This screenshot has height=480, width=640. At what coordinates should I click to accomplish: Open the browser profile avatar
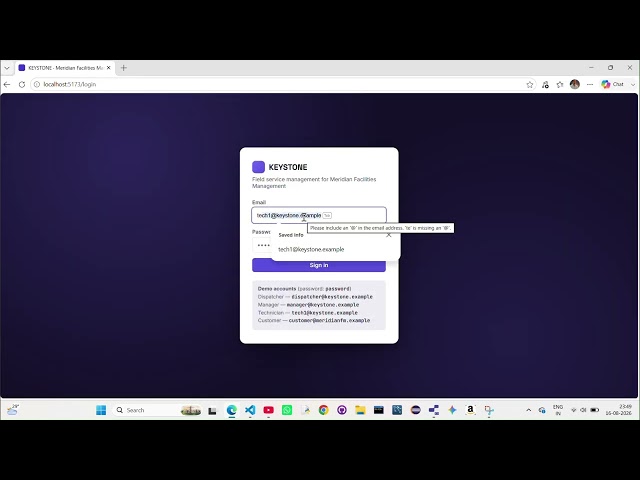(575, 84)
